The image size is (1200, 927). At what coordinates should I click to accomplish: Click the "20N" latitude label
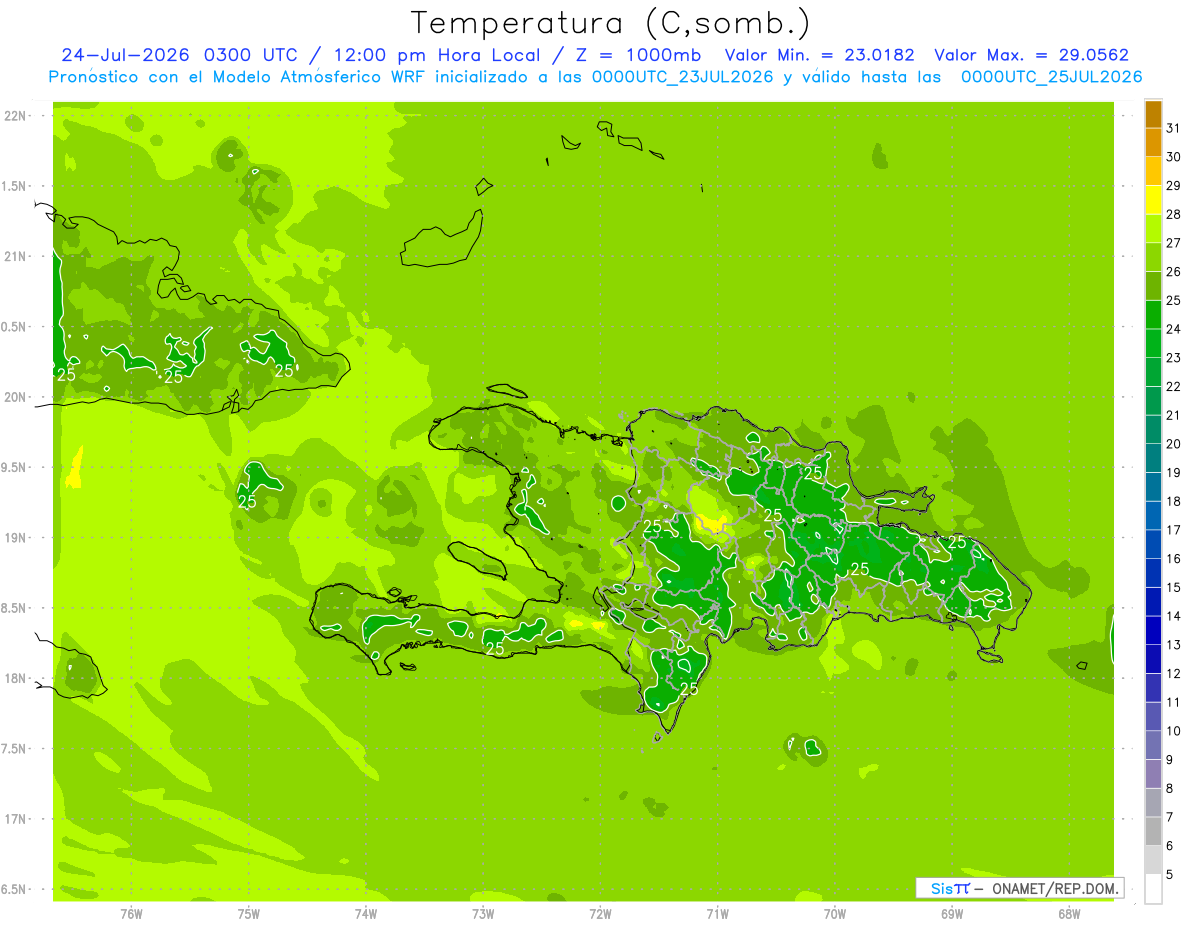15,397
